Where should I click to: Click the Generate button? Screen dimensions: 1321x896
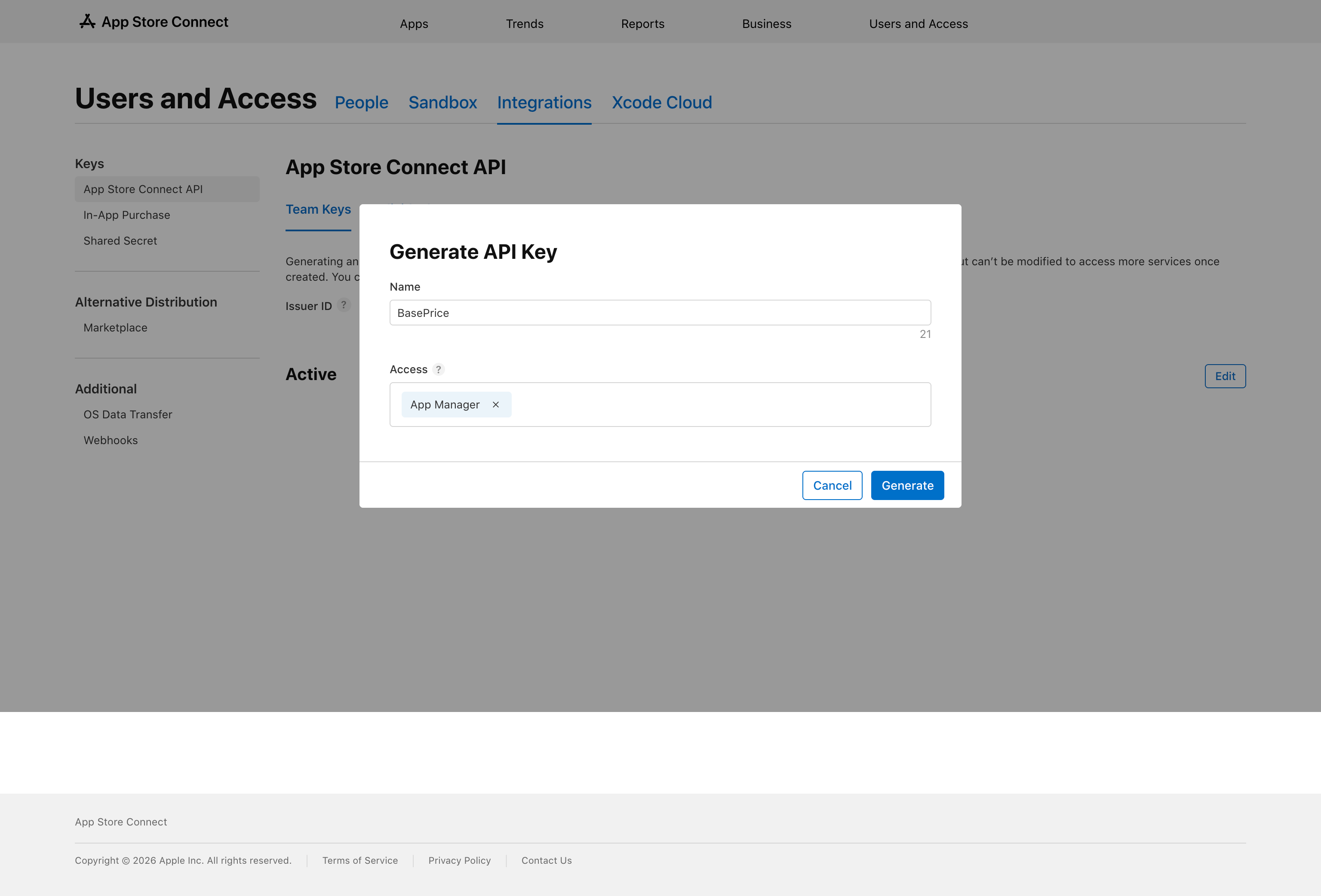point(907,485)
